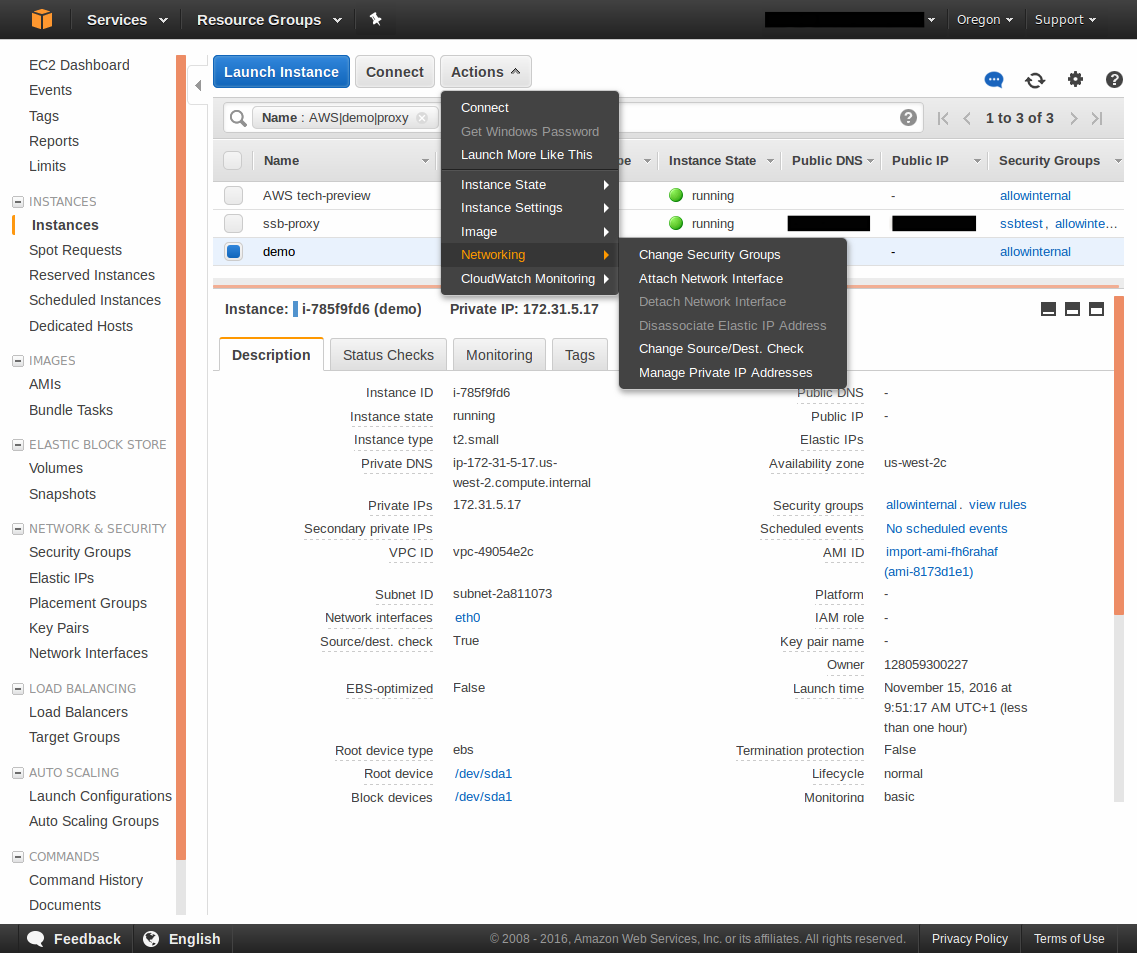Expand the Oregon region selector
1137x953 pixels.
984,19
